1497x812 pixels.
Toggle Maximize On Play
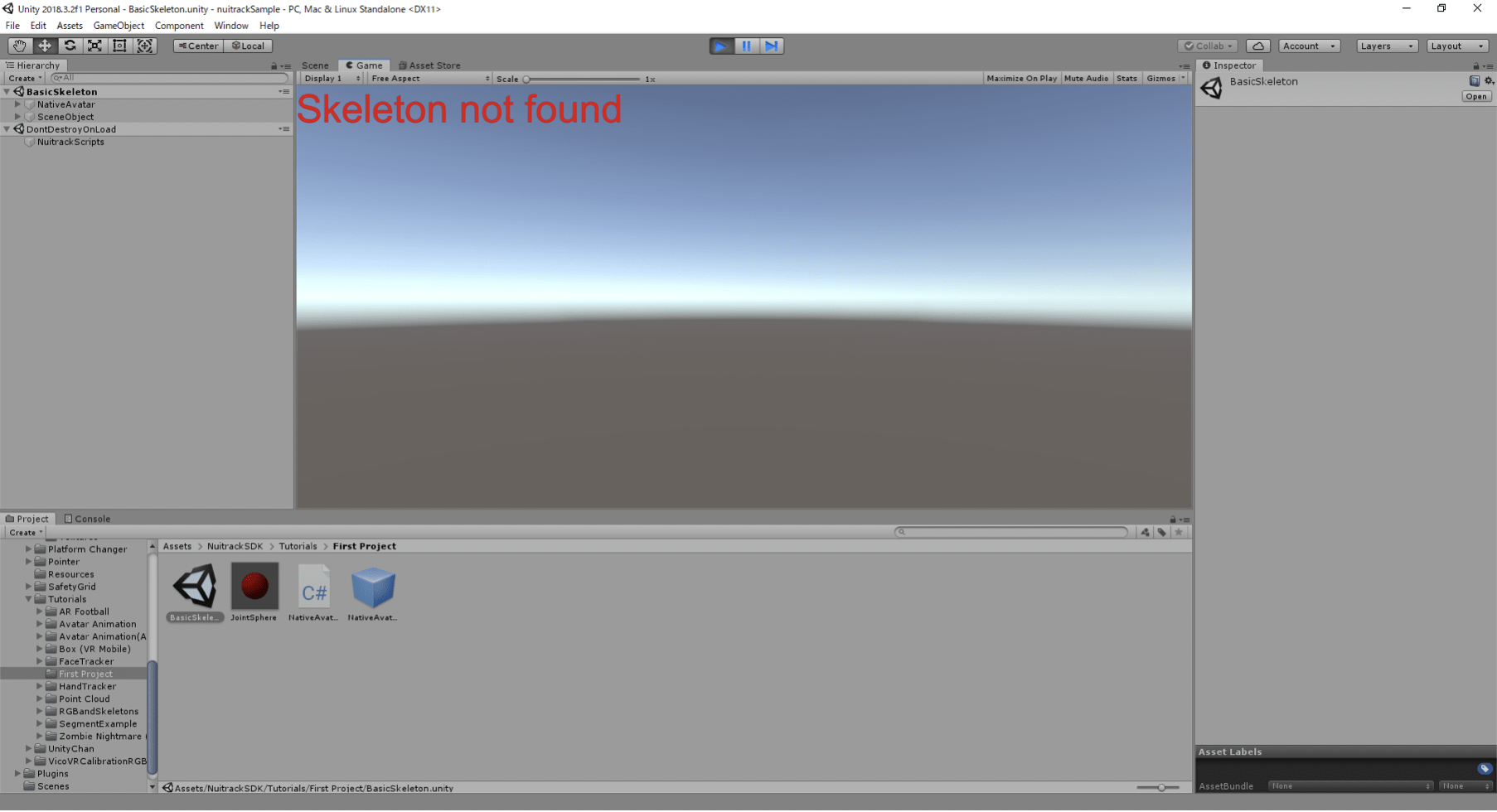(1021, 79)
